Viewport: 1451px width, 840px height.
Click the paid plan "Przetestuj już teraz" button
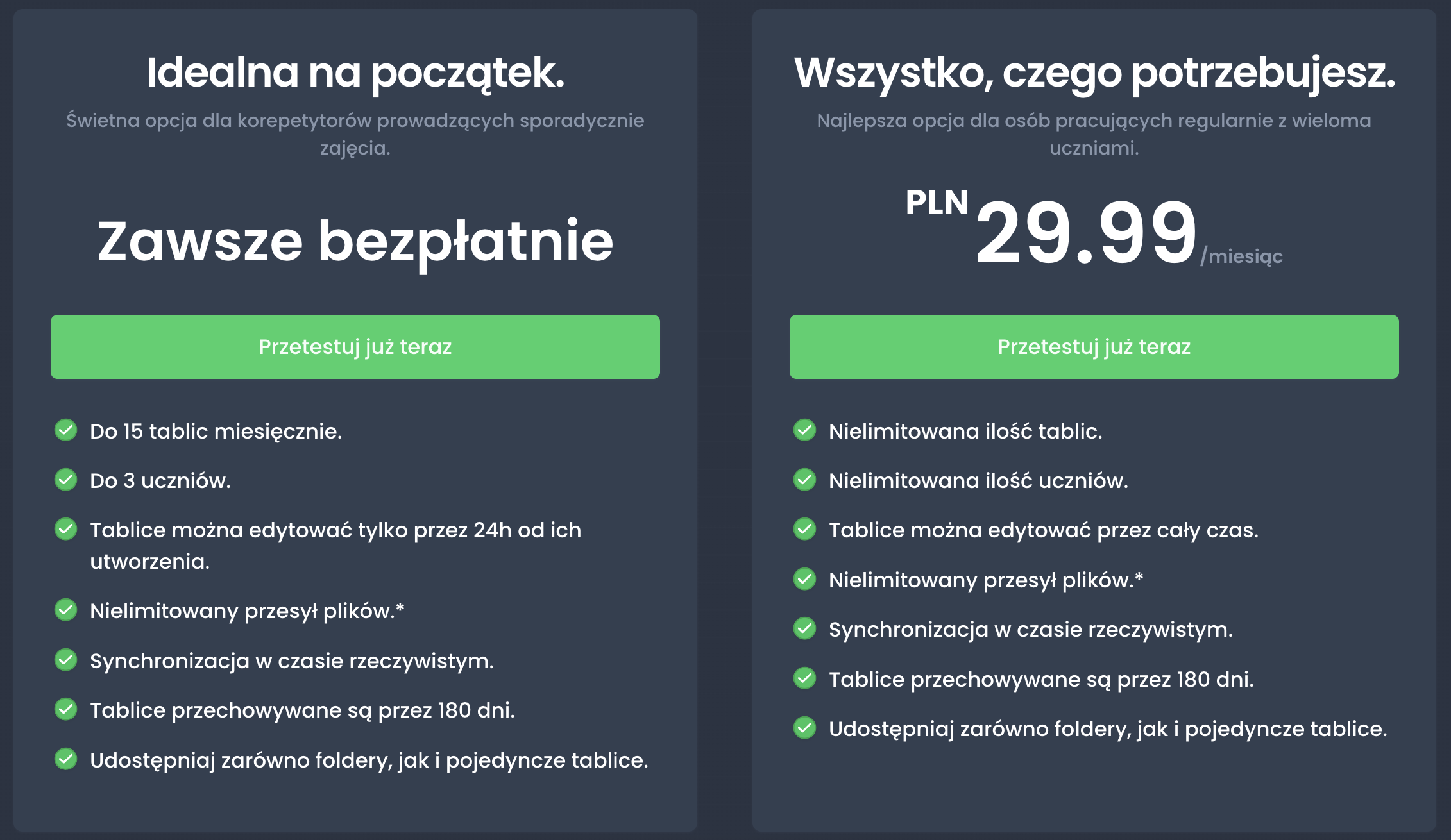(x=1094, y=347)
